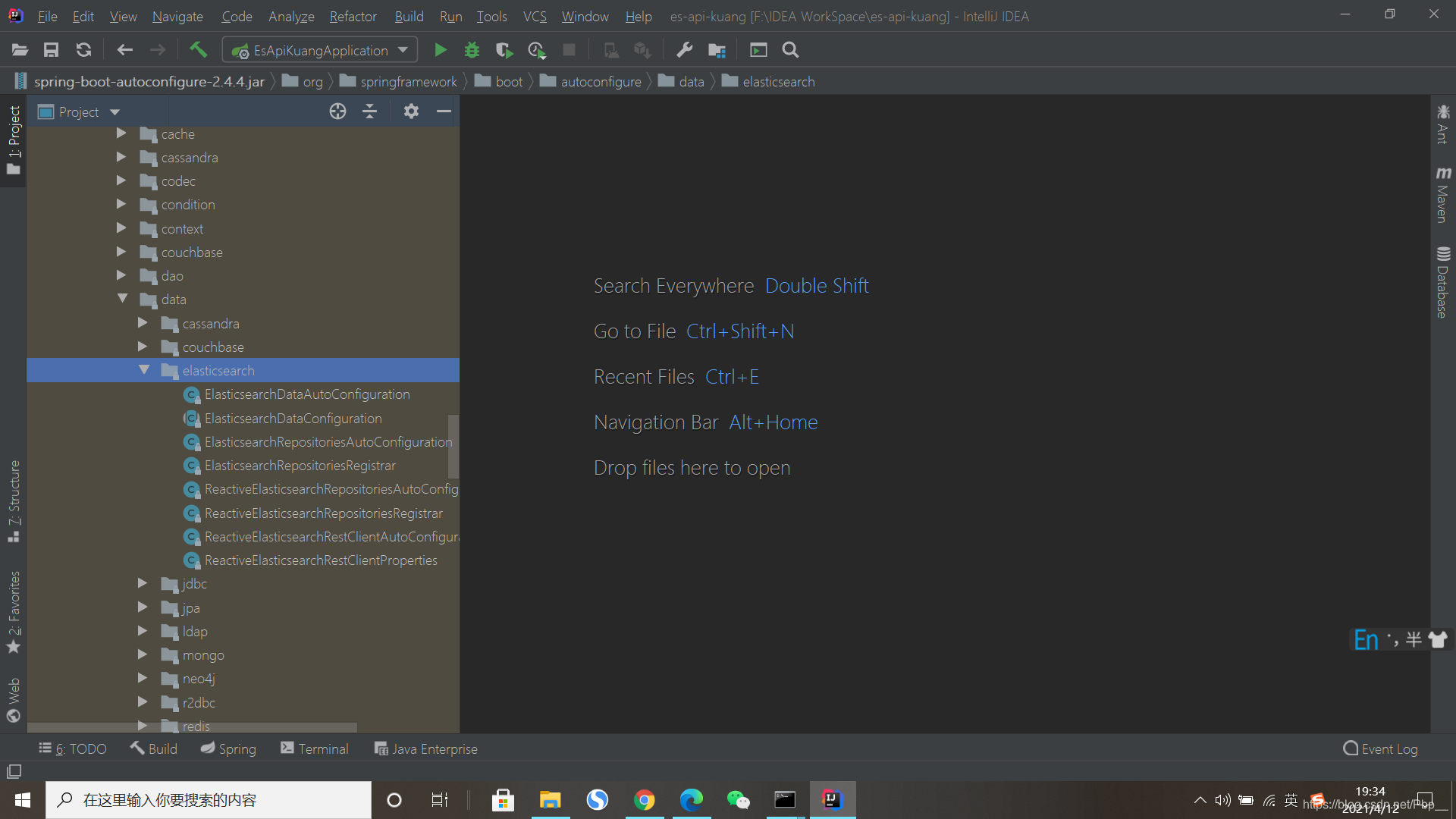Open Event Log in status bar
The width and height of the screenshot is (1456, 819).
pos(1380,748)
